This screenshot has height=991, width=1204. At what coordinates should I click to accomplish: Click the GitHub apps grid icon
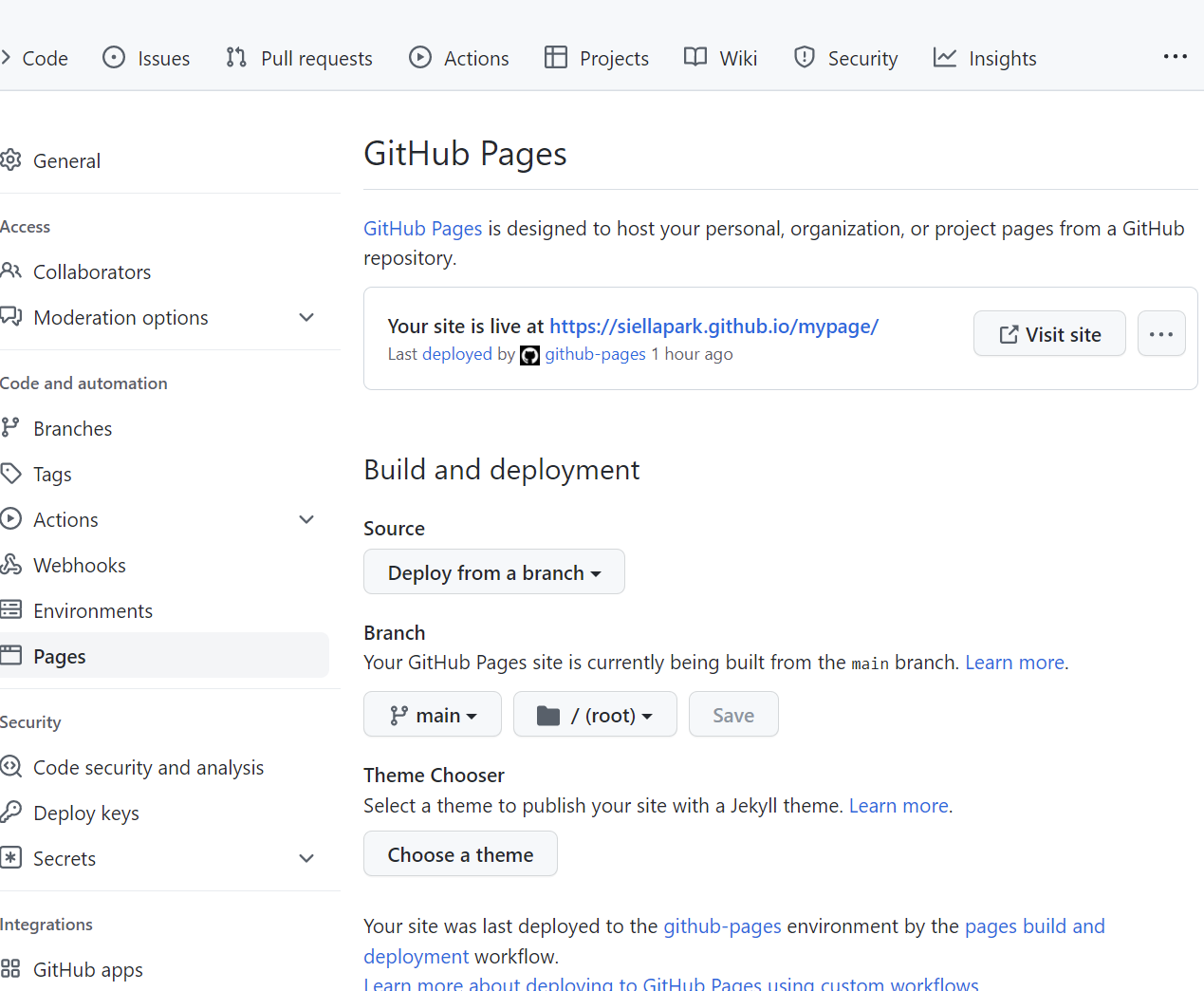pos(10,968)
